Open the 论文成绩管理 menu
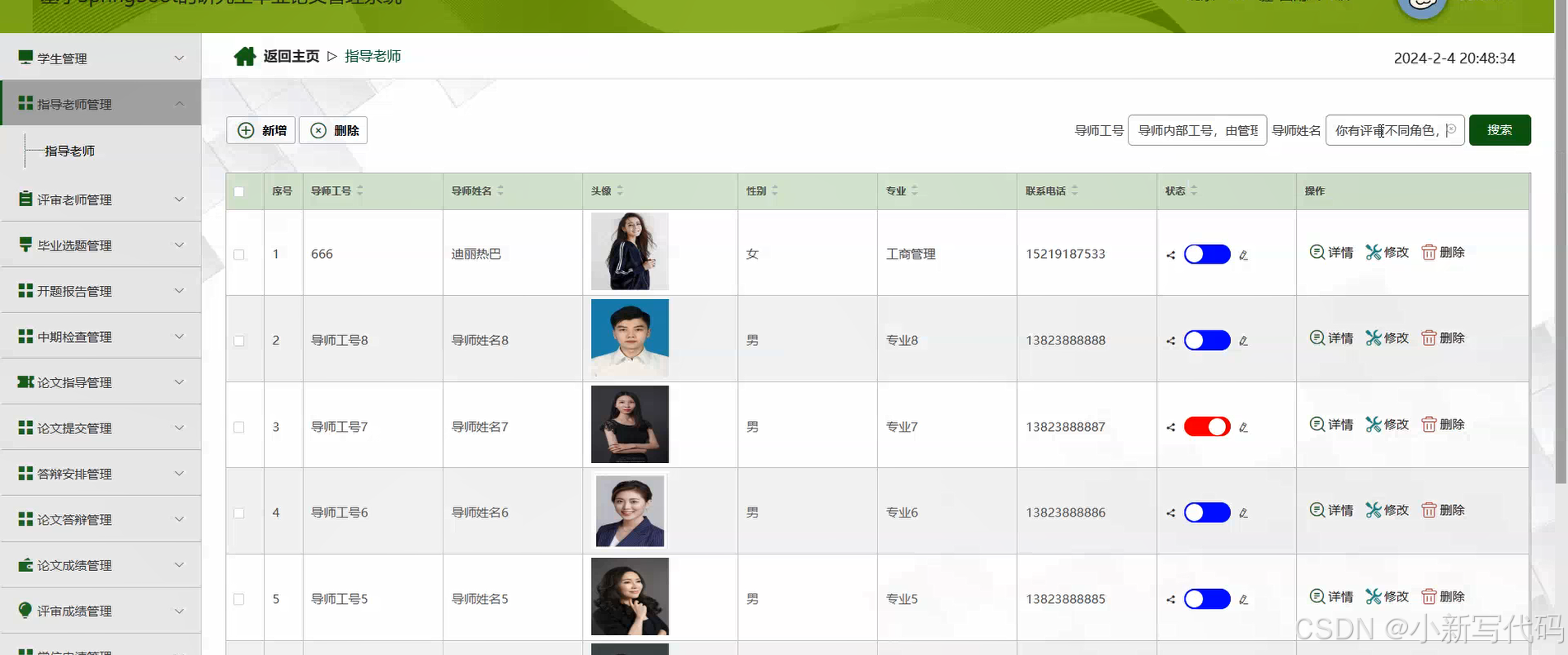The width and height of the screenshot is (1568, 655). [101, 564]
